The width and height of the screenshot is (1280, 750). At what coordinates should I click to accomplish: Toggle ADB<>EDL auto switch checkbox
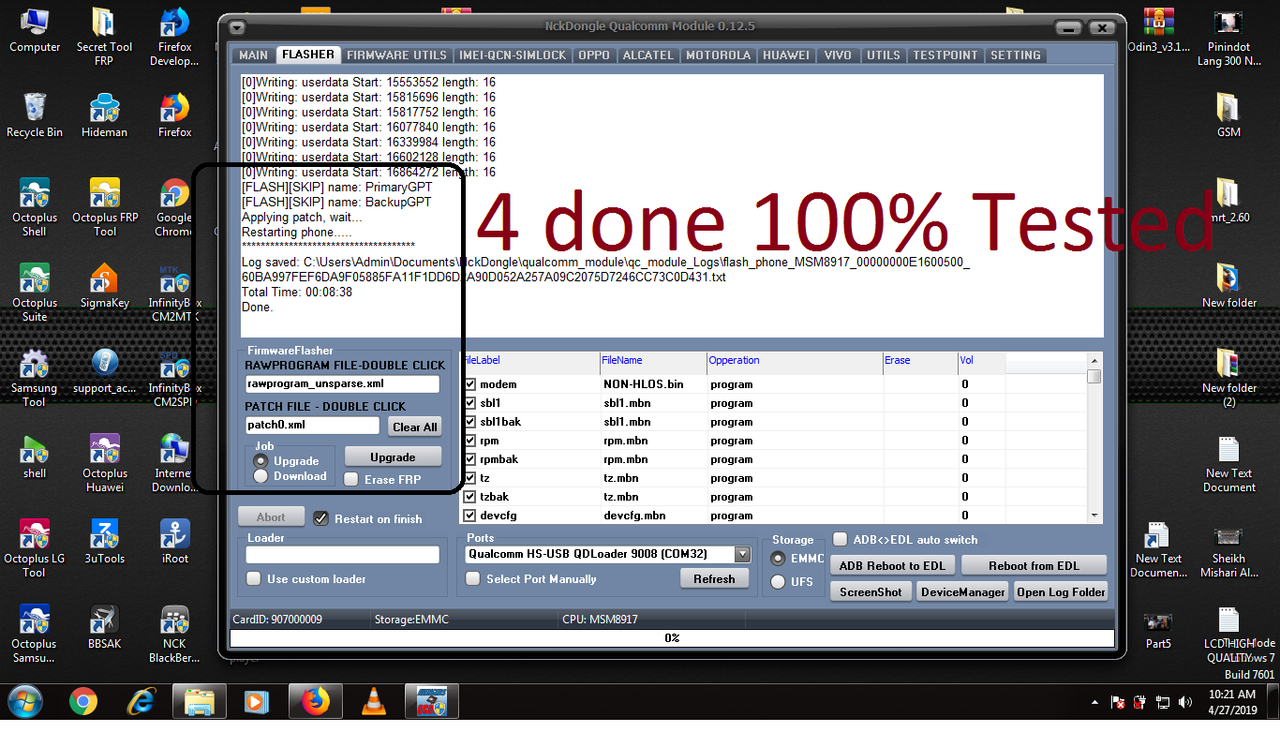(x=841, y=539)
